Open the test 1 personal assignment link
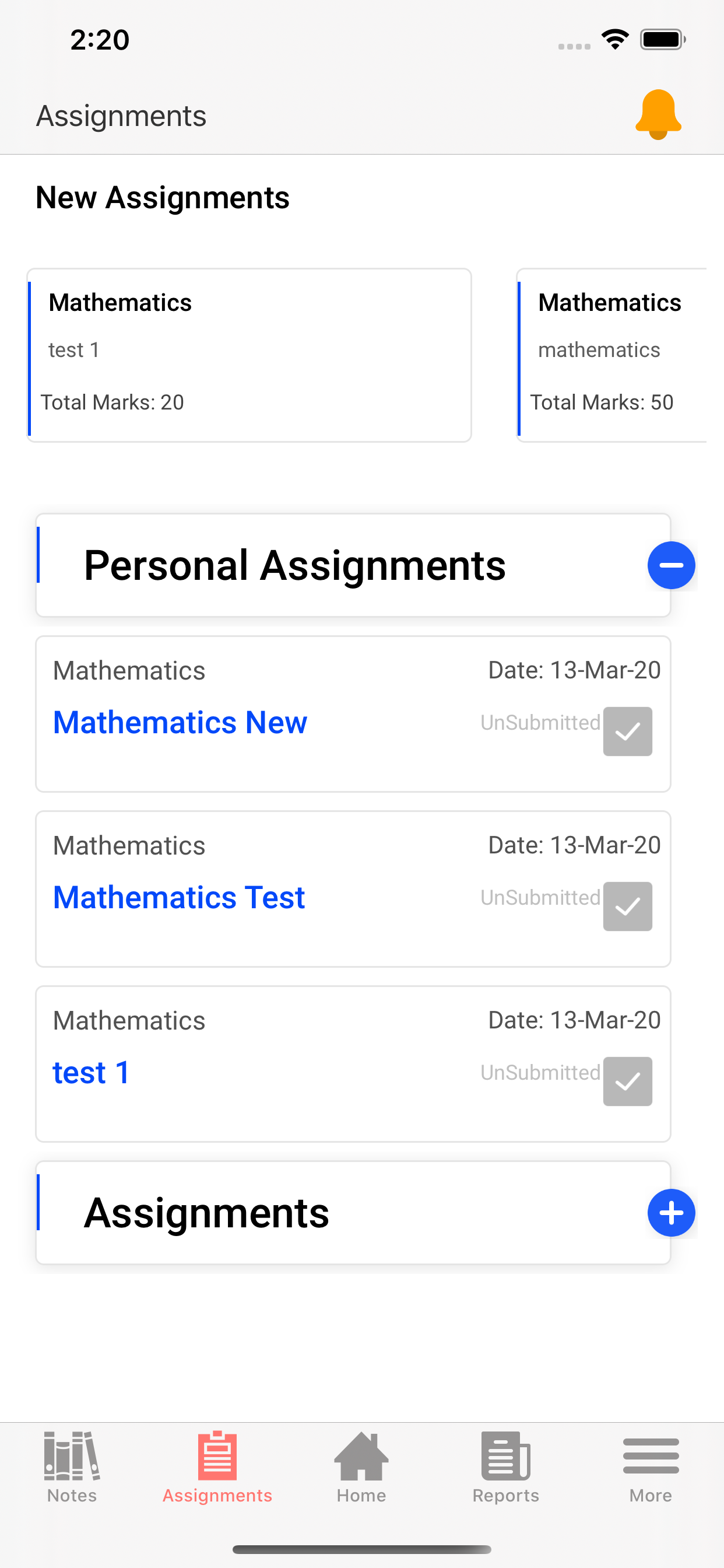 (x=92, y=1073)
